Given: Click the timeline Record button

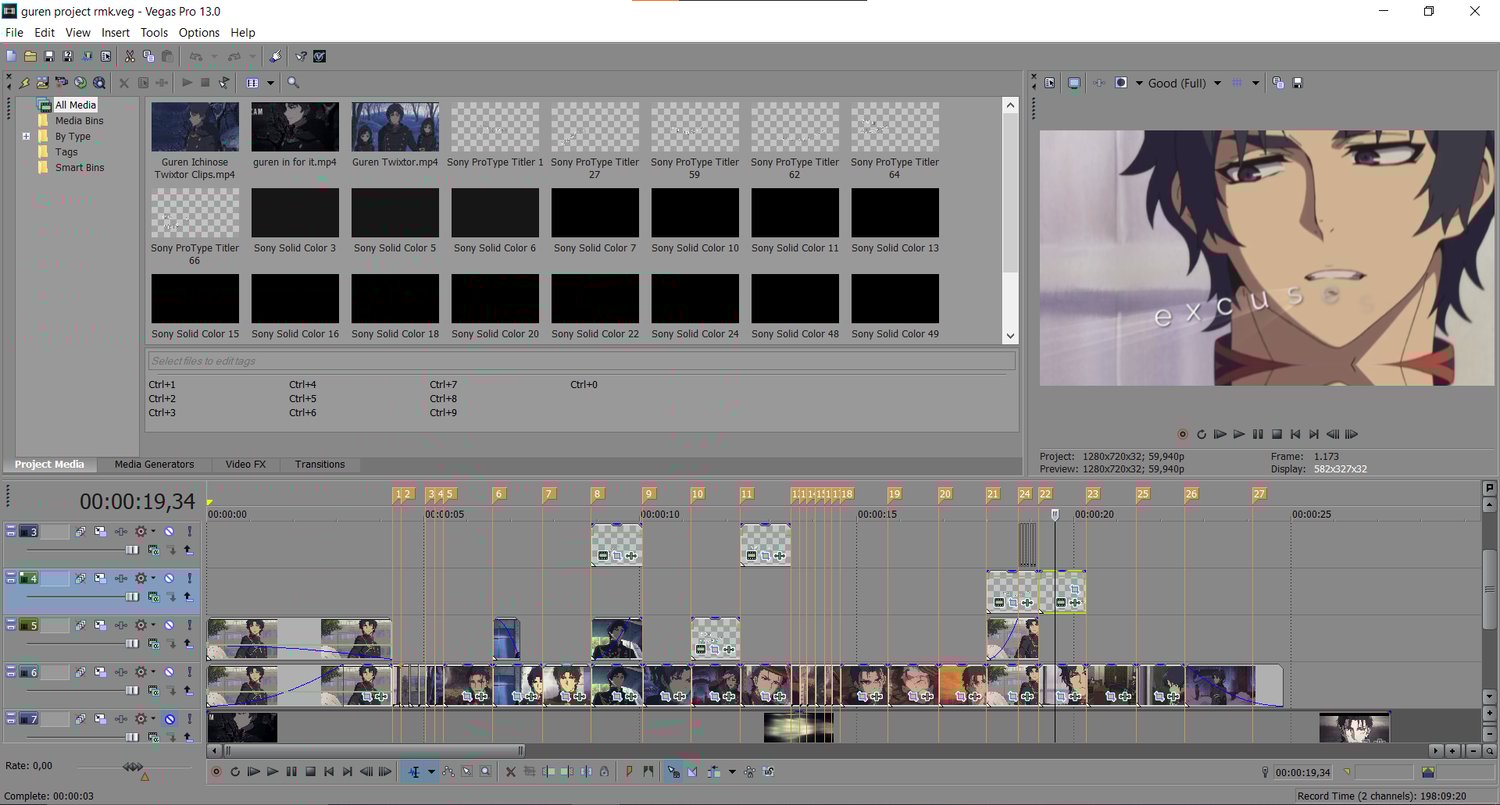Looking at the screenshot, I should (x=216, y=771).
